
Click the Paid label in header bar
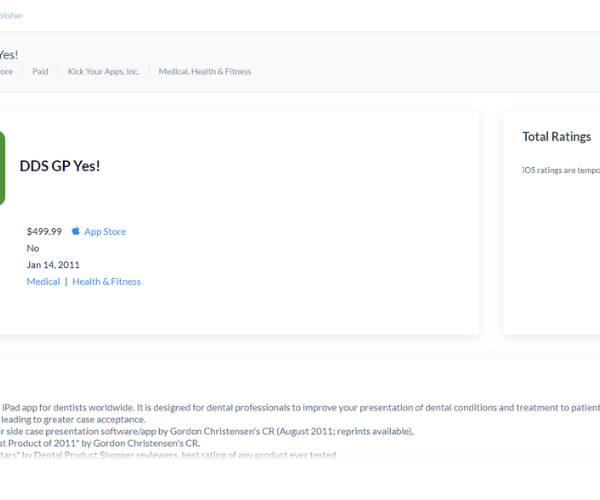tap(40, 72)
